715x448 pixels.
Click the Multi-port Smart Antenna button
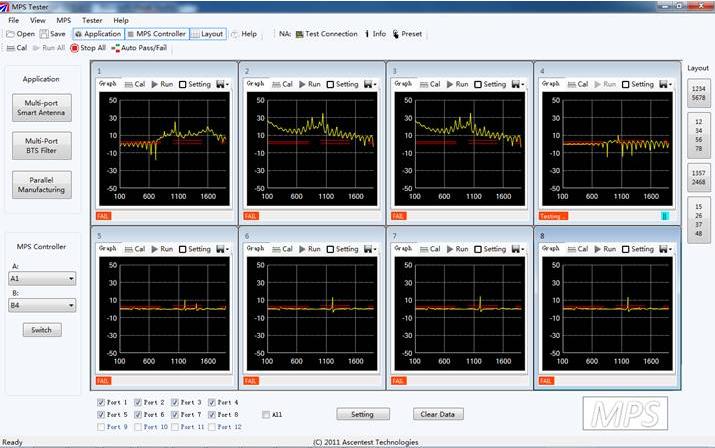(42, 108)
